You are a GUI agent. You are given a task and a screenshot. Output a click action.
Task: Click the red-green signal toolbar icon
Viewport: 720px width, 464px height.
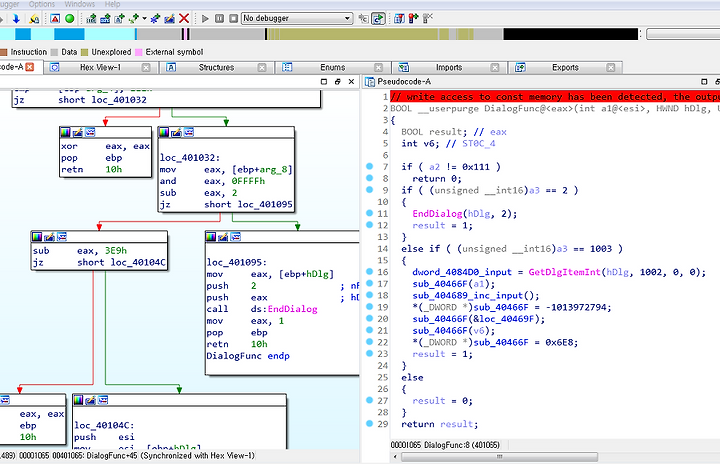(413, 18)
